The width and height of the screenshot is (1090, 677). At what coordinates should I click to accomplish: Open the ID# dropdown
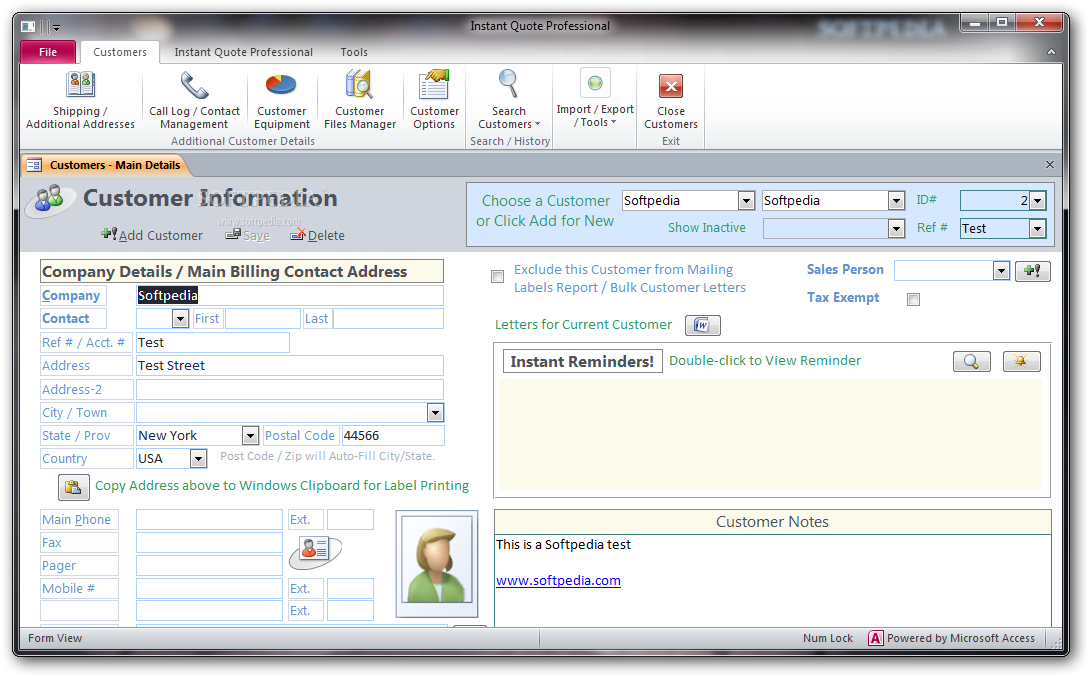[1037, 201]
